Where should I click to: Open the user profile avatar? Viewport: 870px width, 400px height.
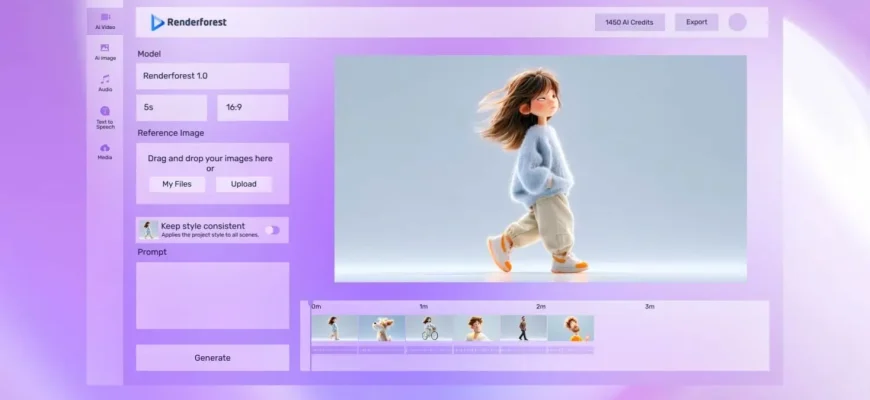(x=737, y=22)
